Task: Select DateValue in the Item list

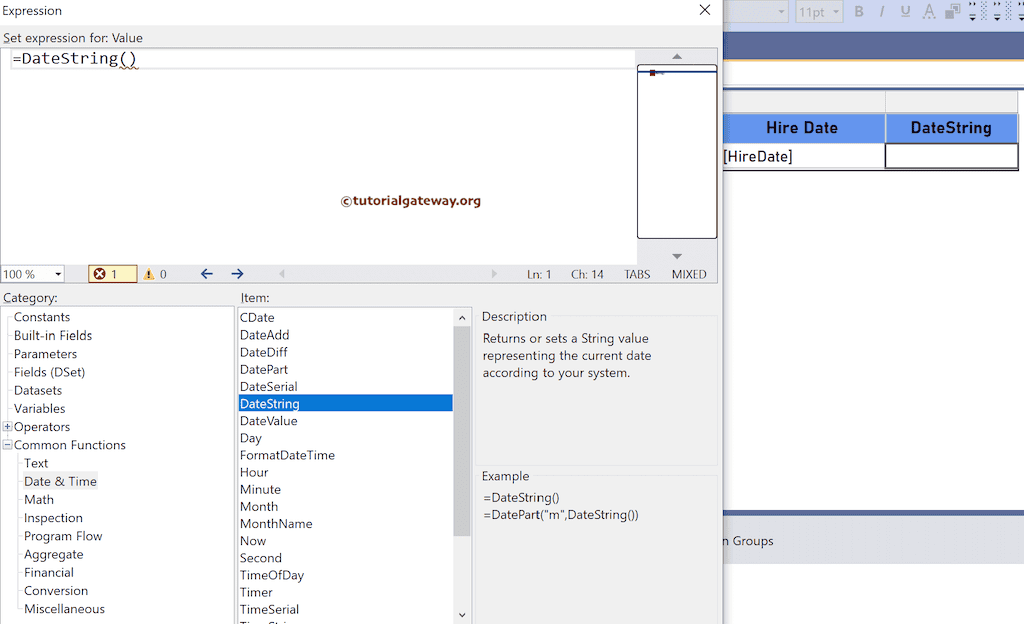Action: tap(268, 420)
